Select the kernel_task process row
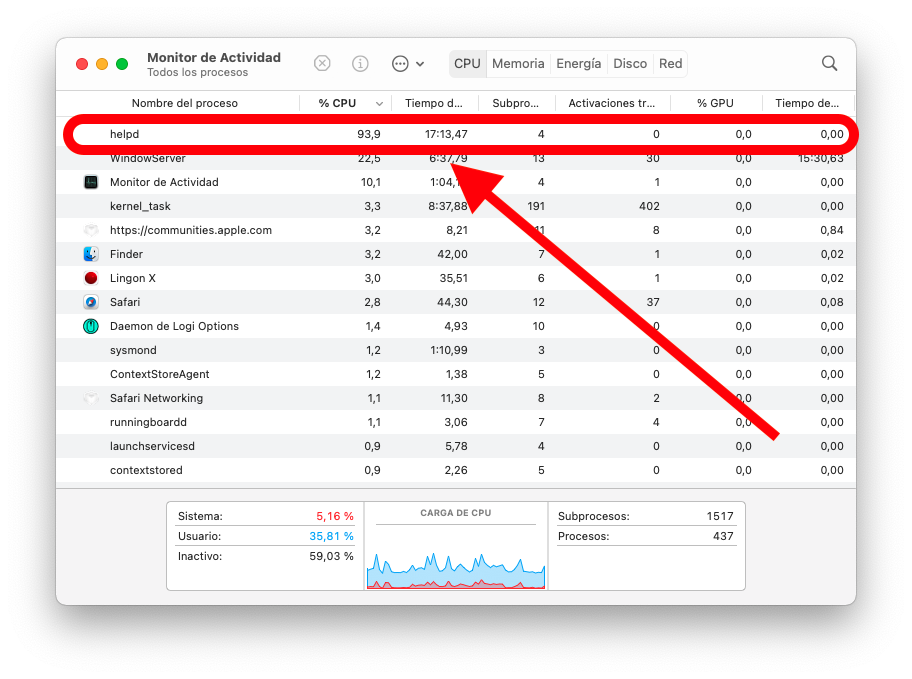Viewport: 912px width, 679px height. [456, 206]
